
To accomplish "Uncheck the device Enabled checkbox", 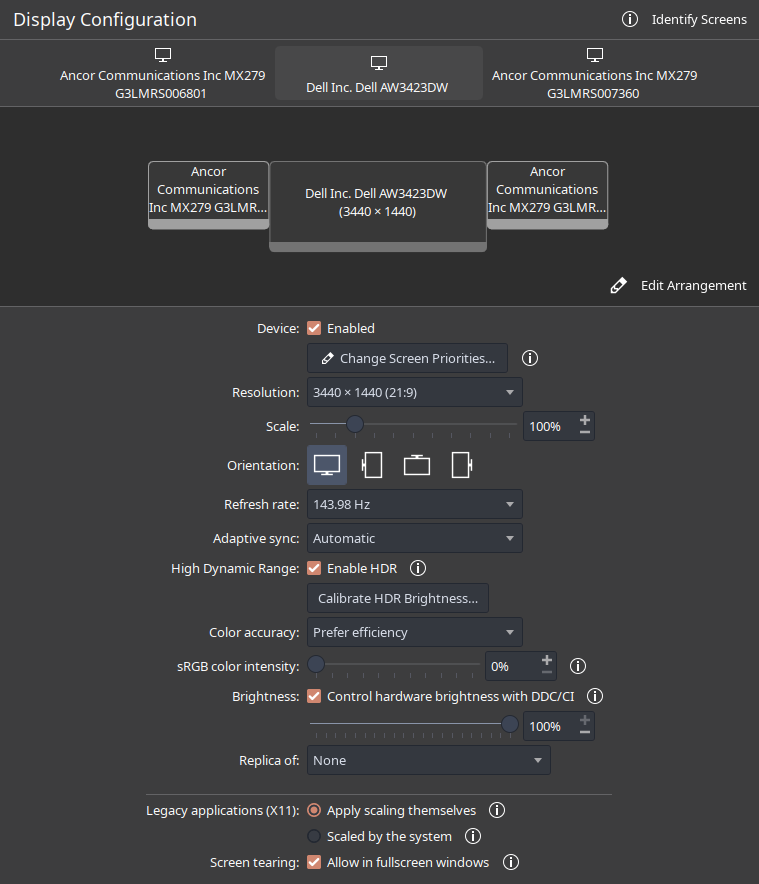I will 314,328.
